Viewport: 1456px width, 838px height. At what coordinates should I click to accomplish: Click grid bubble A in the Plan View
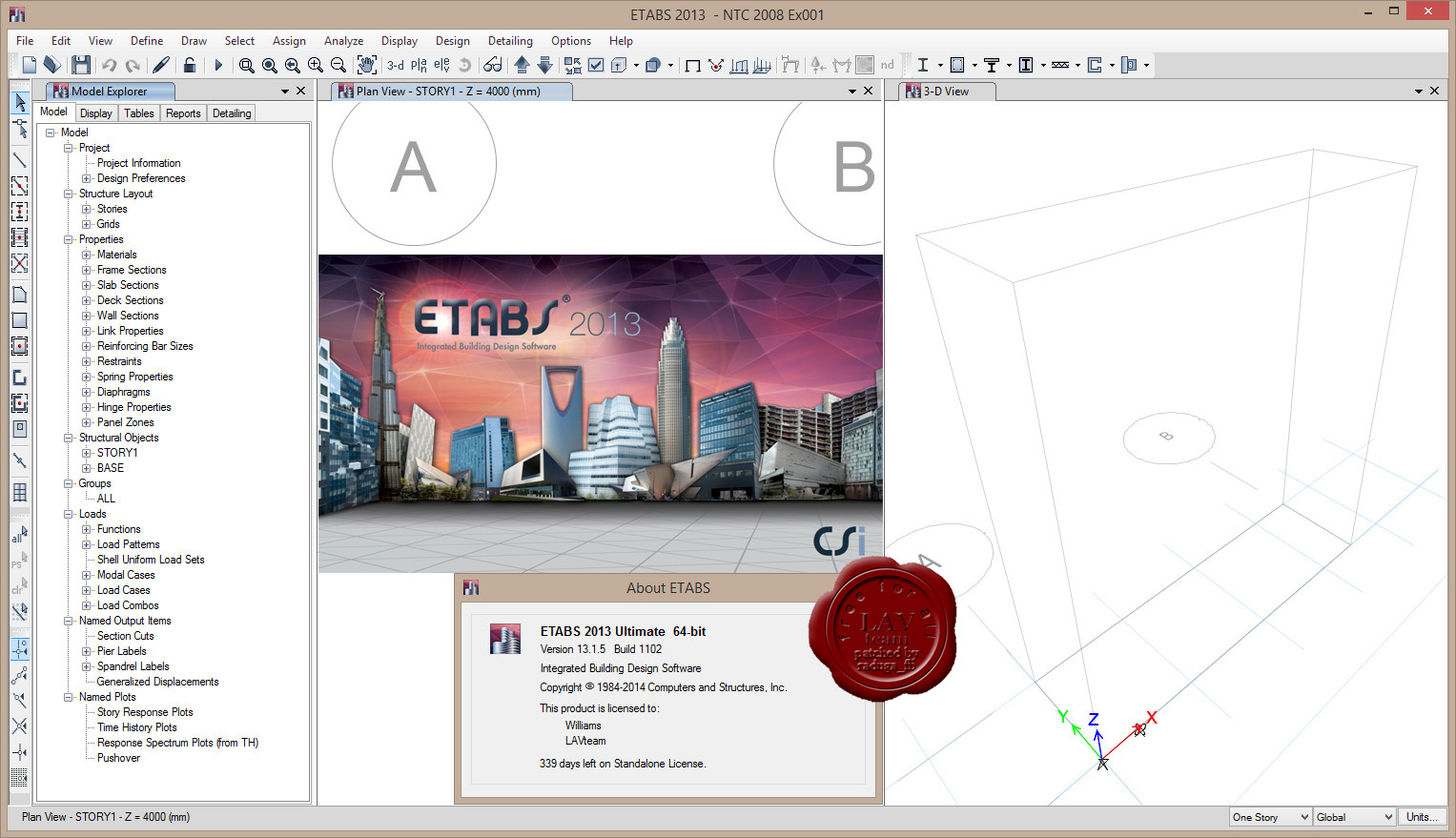(414, 165)
